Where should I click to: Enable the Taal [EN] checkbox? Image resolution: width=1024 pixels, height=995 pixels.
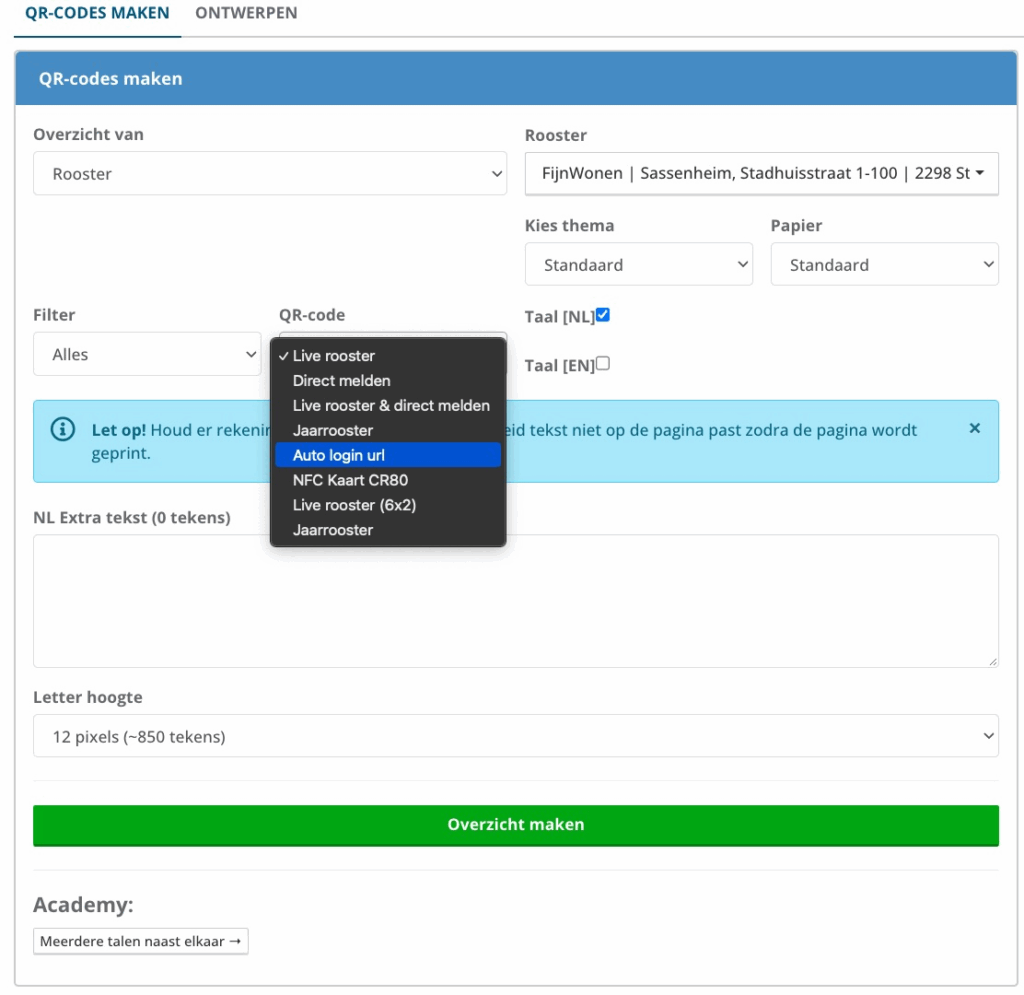pyautogui.click(x=603, y=364)
